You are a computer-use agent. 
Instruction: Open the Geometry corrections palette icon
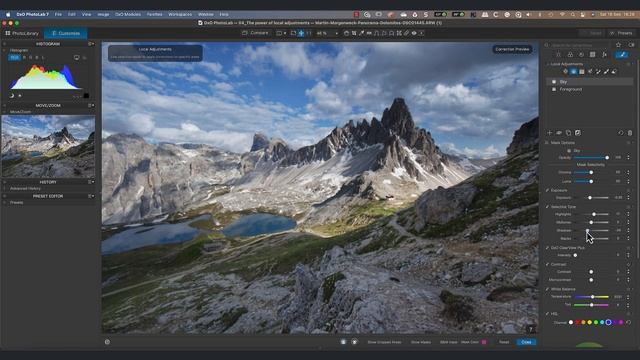[593, 54]
